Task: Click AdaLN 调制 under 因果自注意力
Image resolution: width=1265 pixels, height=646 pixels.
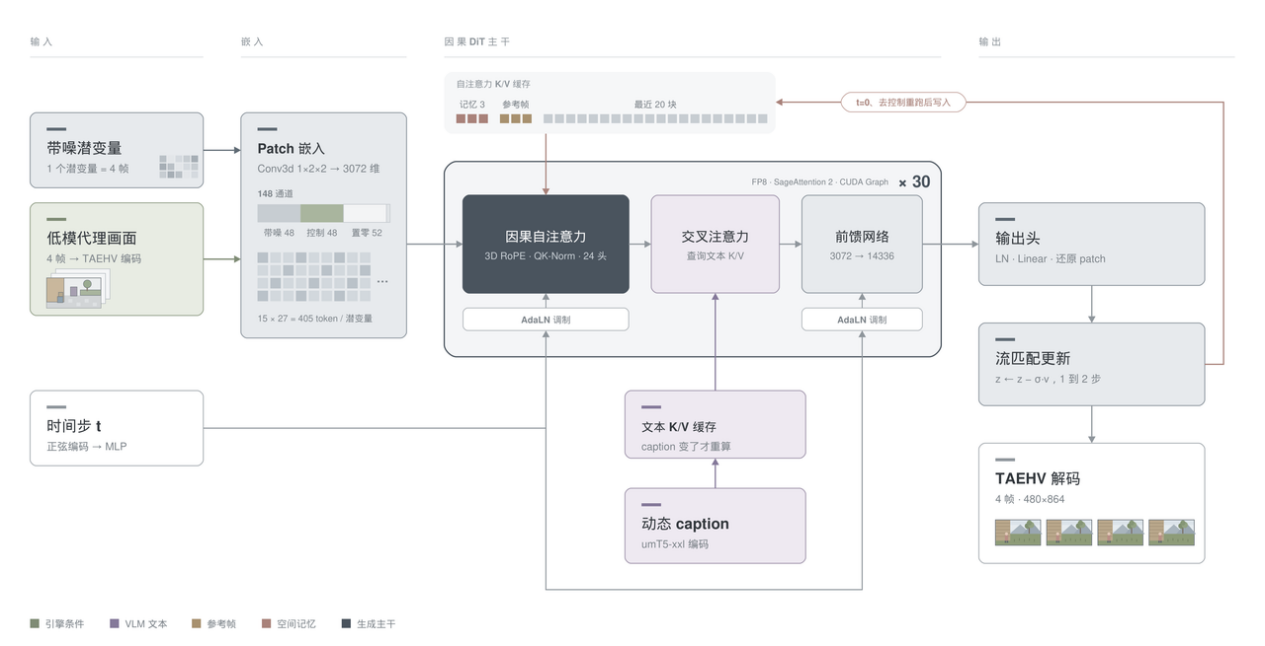Action: coord(545,319)
